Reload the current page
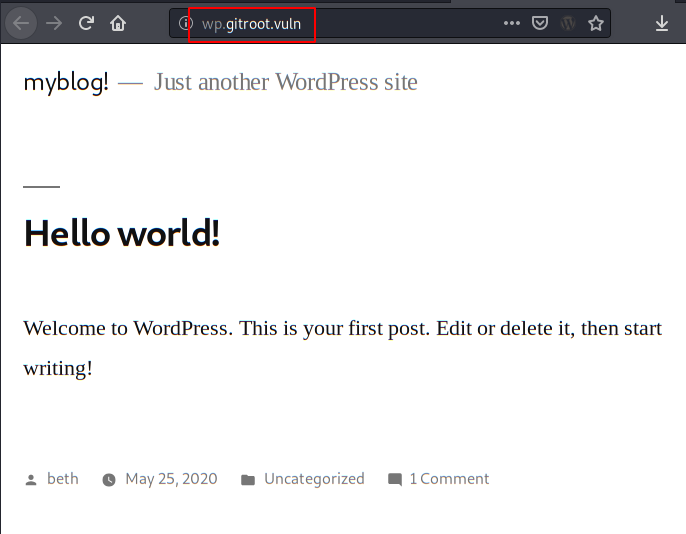This screenshot has height=534, width=686. tap(86, 23)
